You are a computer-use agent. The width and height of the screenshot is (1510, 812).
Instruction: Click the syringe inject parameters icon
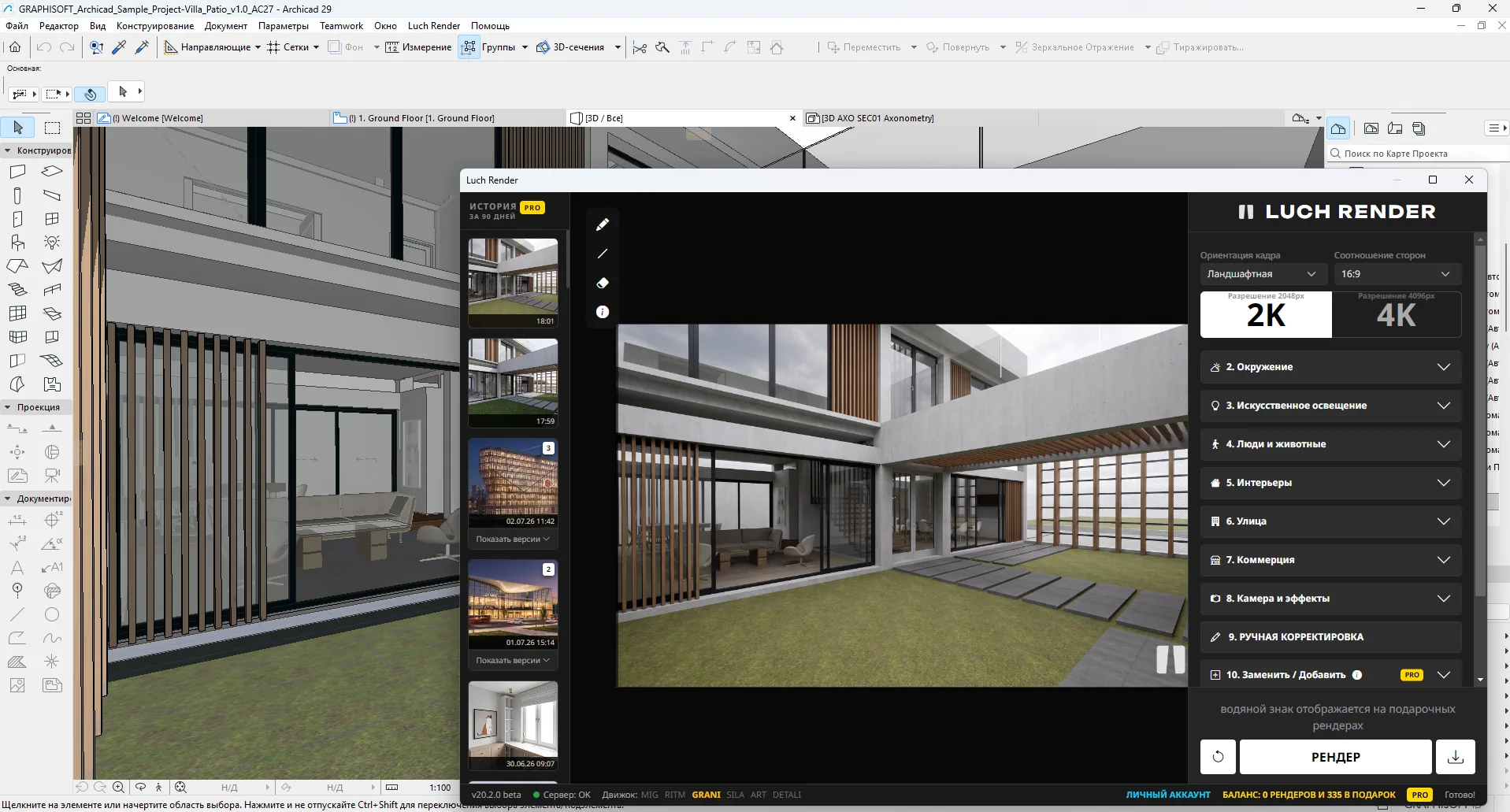coord(142,47)
